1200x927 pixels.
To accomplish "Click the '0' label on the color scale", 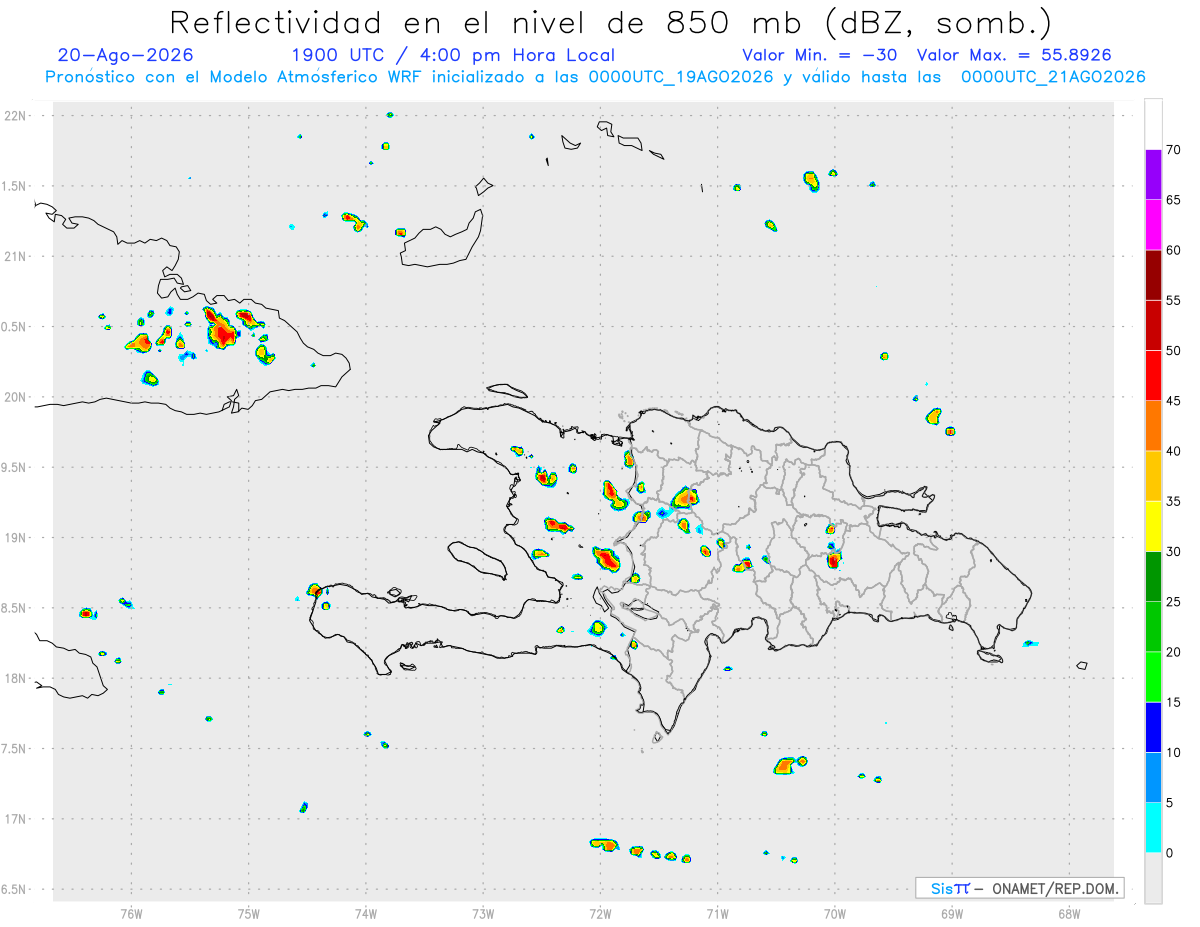I will click(1168, 853).
